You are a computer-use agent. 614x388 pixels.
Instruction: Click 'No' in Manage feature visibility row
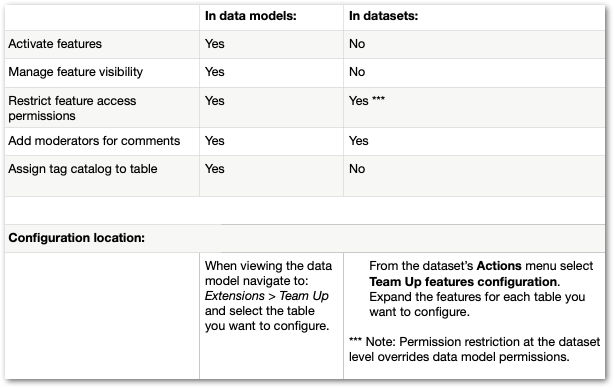[x=357, y=72]
